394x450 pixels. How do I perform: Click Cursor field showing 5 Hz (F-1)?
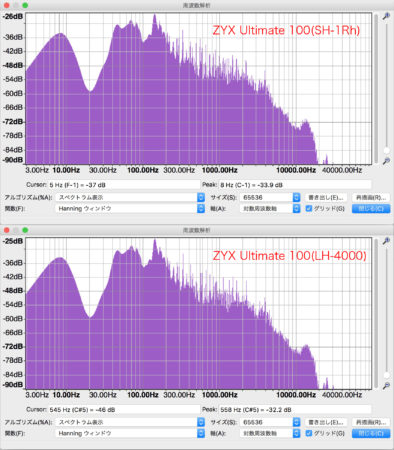coord(124,185)
